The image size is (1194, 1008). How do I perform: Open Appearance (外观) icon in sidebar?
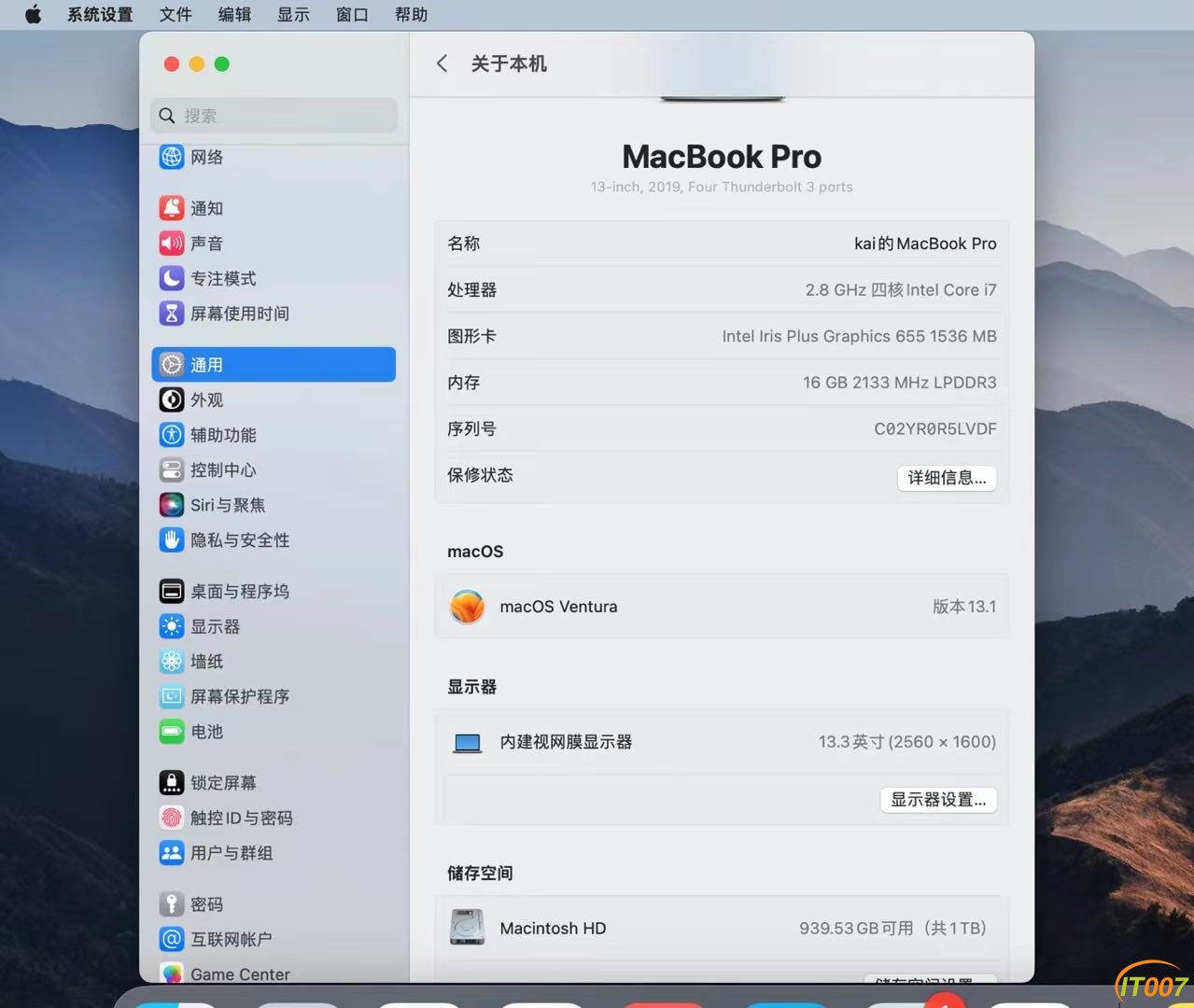172,399
